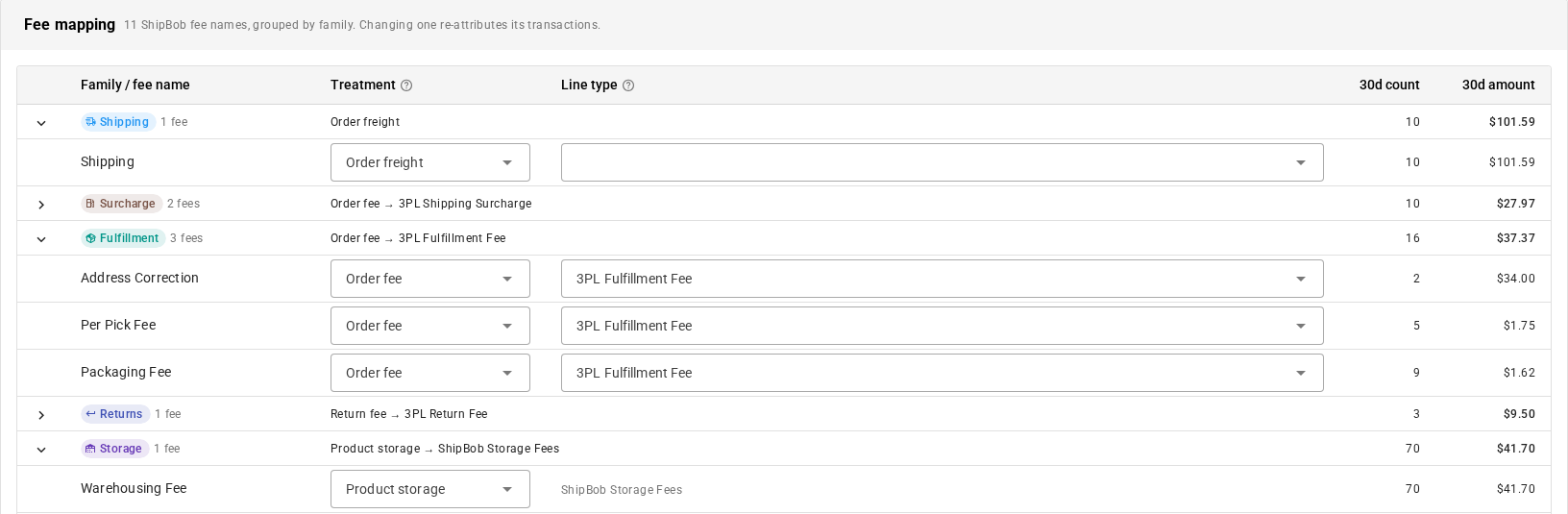The width and height of the screenshot is (1568, 514).
Task: Click the Line type column header
Action: [x=589, y=85]
